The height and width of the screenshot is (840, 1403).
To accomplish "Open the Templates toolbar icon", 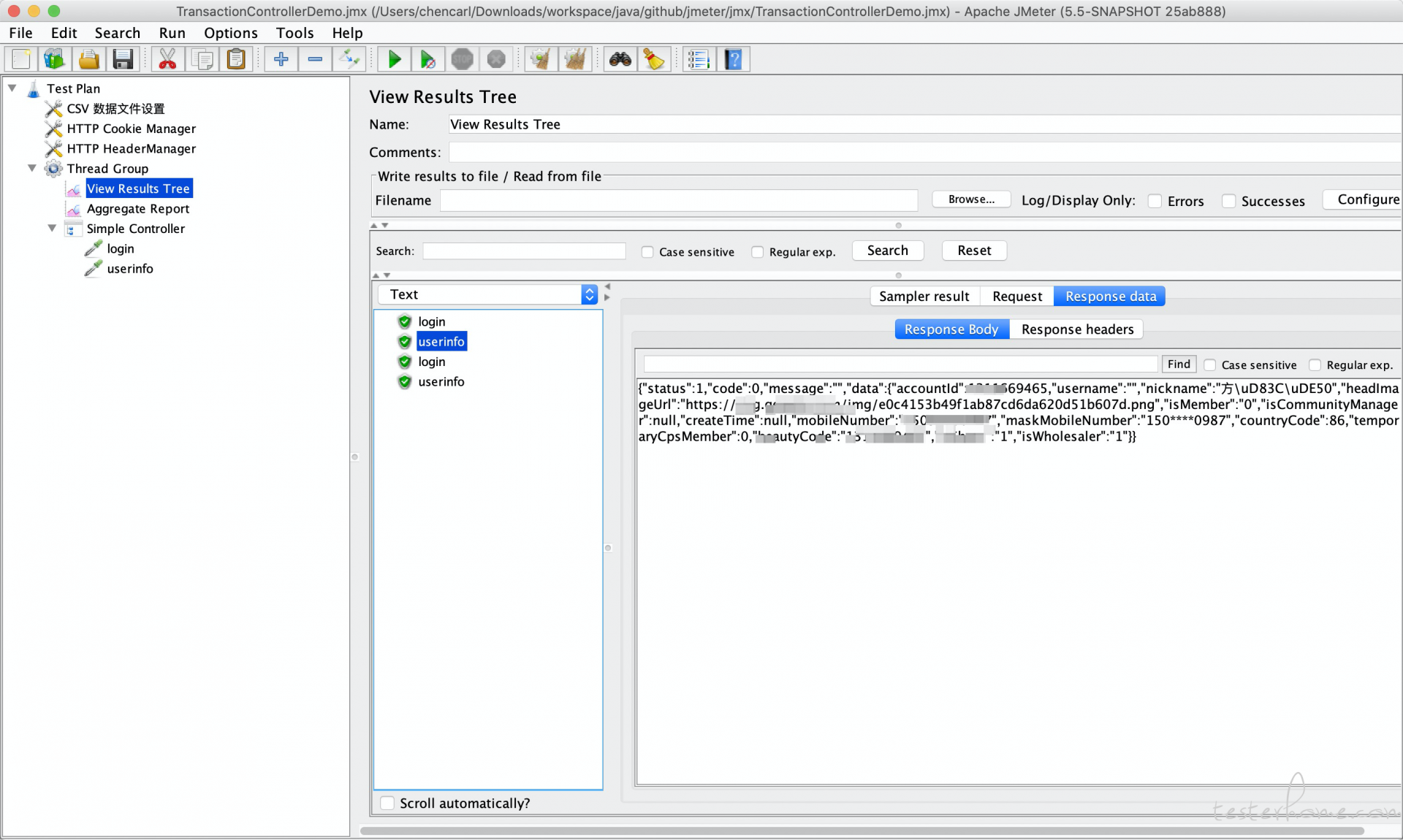I will (x=55, y=59).
